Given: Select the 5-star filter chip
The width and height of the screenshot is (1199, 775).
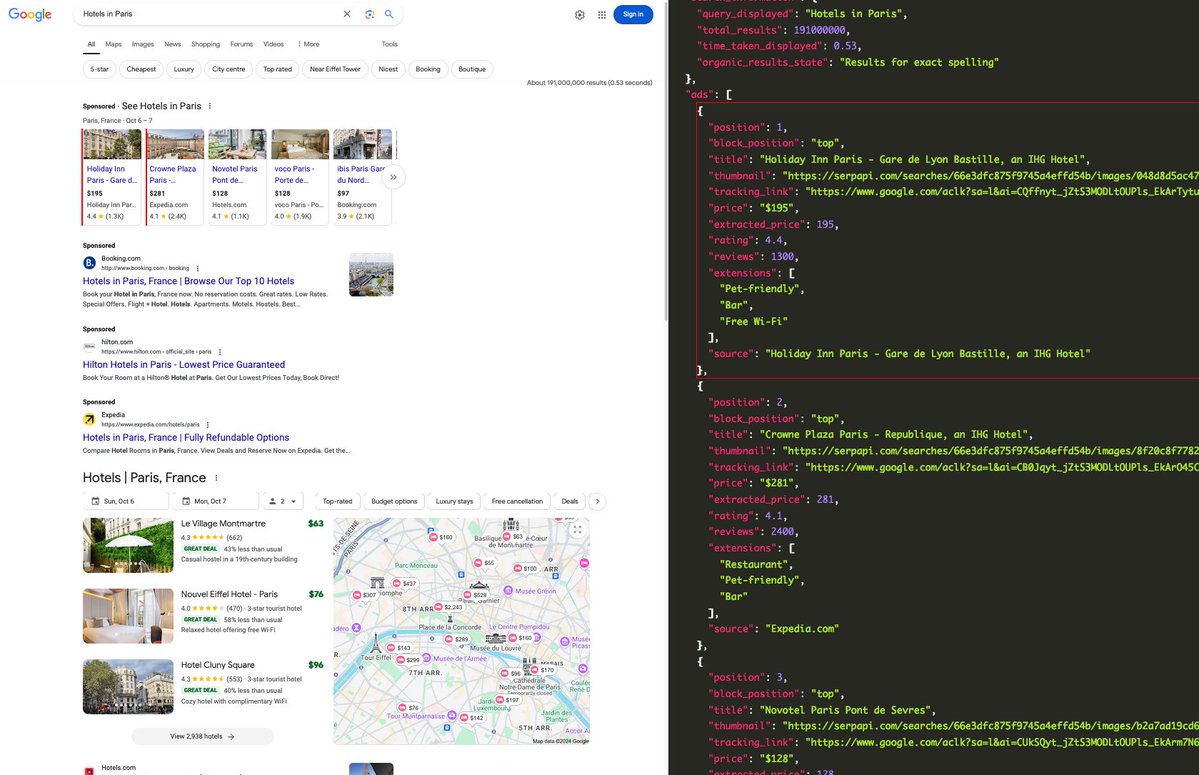Looking at the screenshot, I should pyautogui.click(x=98, y=69).
